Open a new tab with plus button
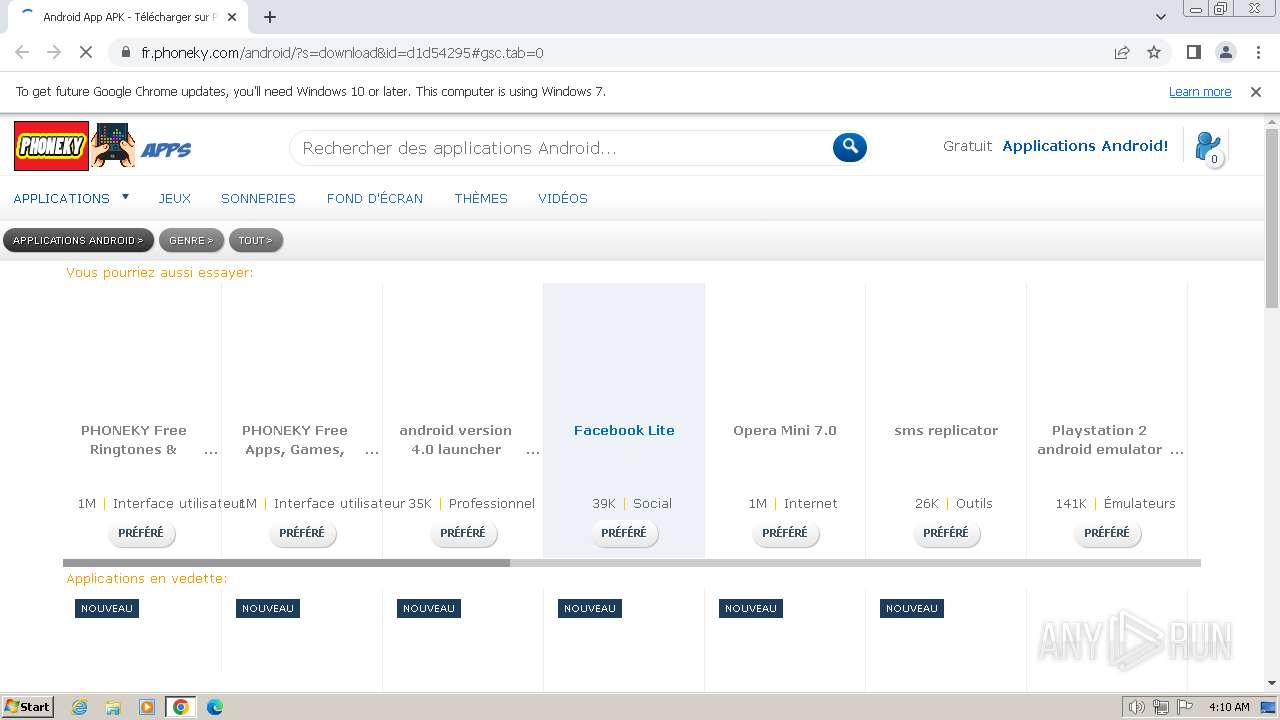This screenshot has width=1280, height=720. click(x=270, y=17)
